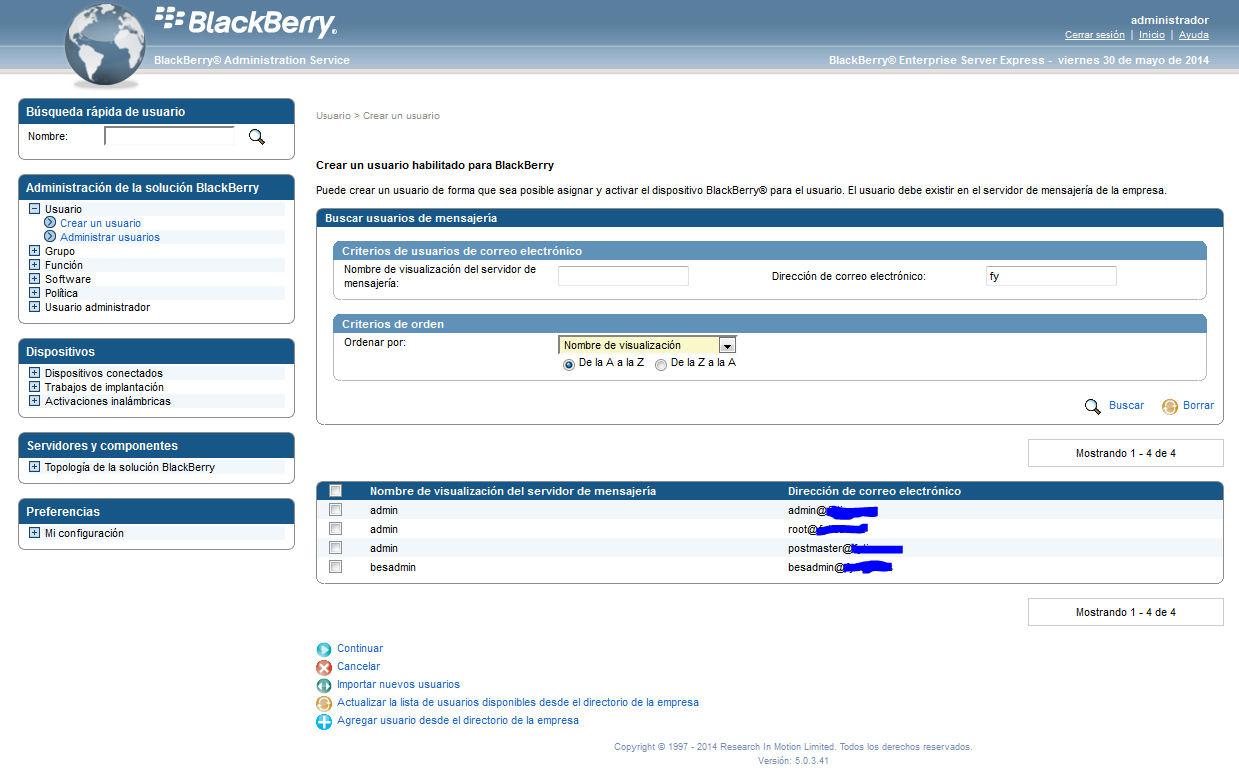Click the red Cancelar icon
The height and width of the screenshot is (775, 1239).
(324, 667)
